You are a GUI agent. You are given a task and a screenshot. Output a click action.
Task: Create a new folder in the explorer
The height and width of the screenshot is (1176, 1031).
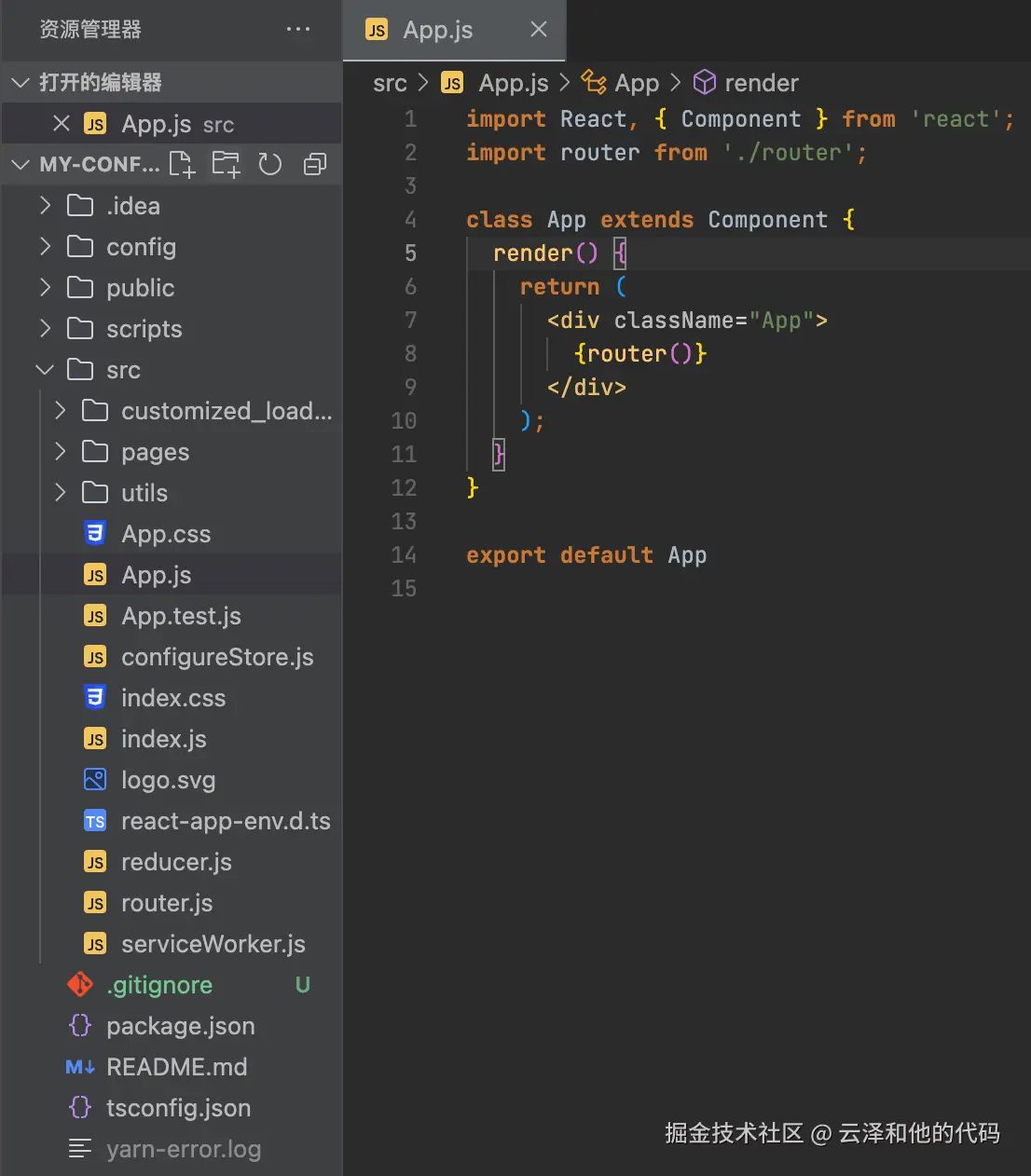[225, 164]
